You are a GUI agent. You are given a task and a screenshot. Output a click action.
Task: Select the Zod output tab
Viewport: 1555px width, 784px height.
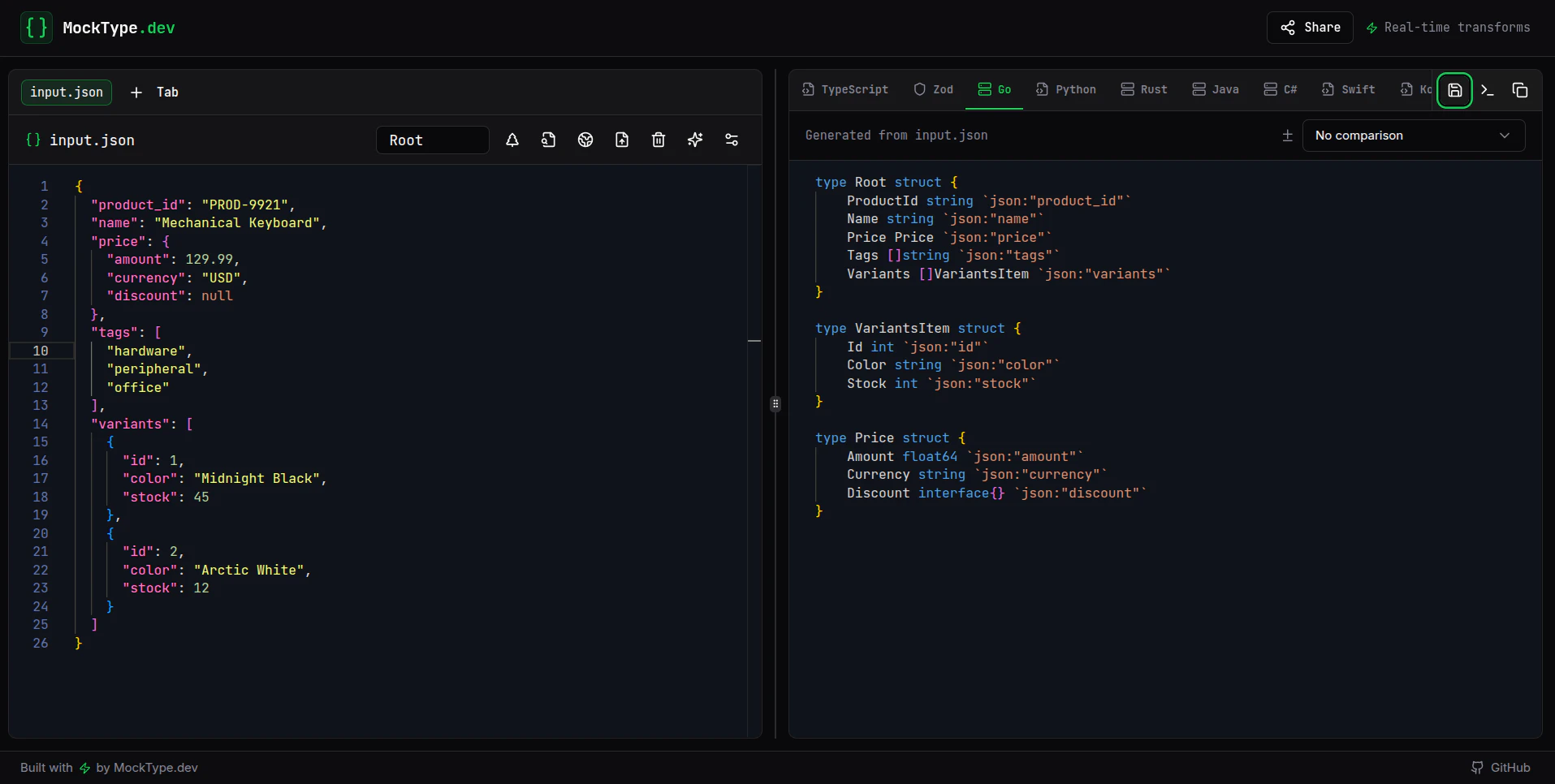coord(933,90)
